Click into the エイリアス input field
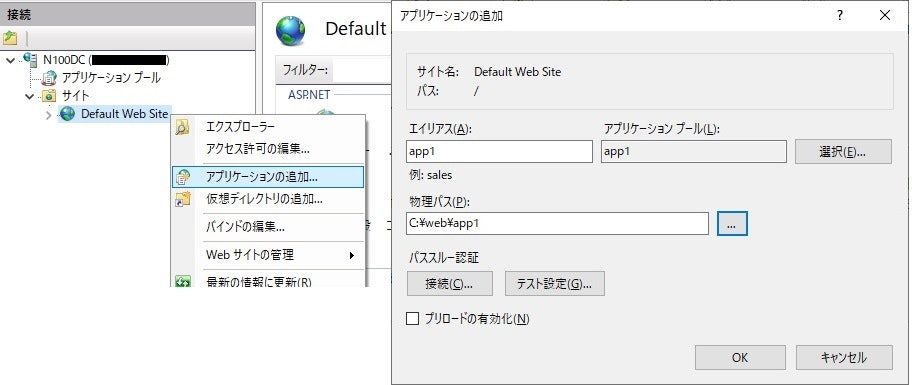This screenshot has height=385, width=912. tap(499, 151)
